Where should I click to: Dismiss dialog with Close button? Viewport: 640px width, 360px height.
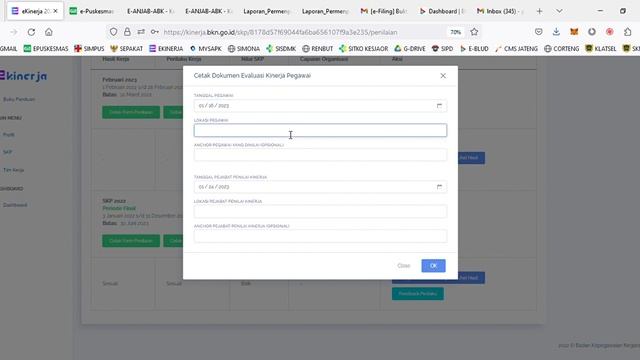click(x=403, y=266)
